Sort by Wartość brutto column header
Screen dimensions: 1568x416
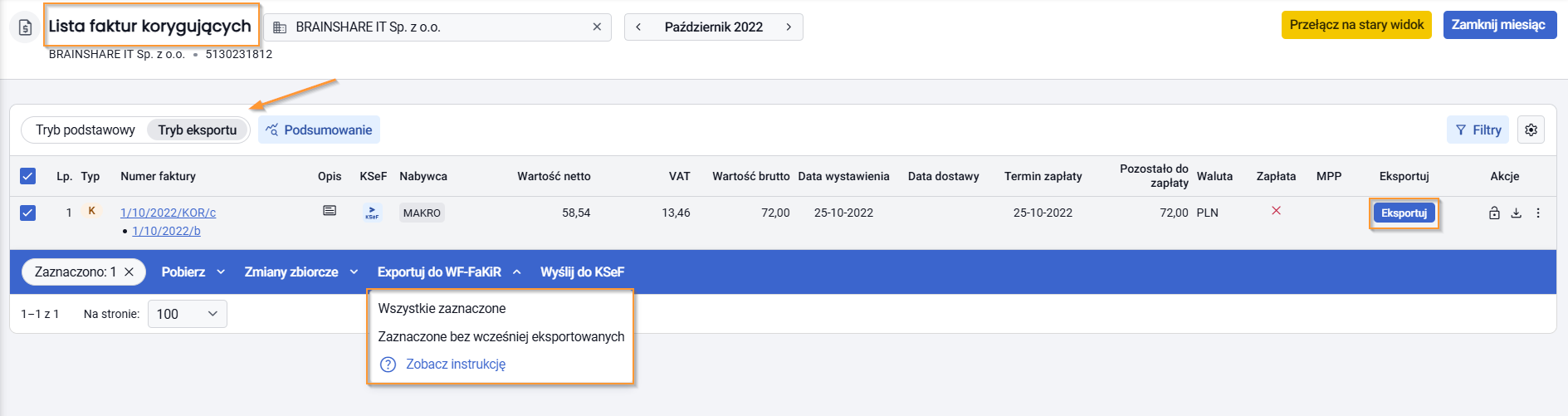750,176
